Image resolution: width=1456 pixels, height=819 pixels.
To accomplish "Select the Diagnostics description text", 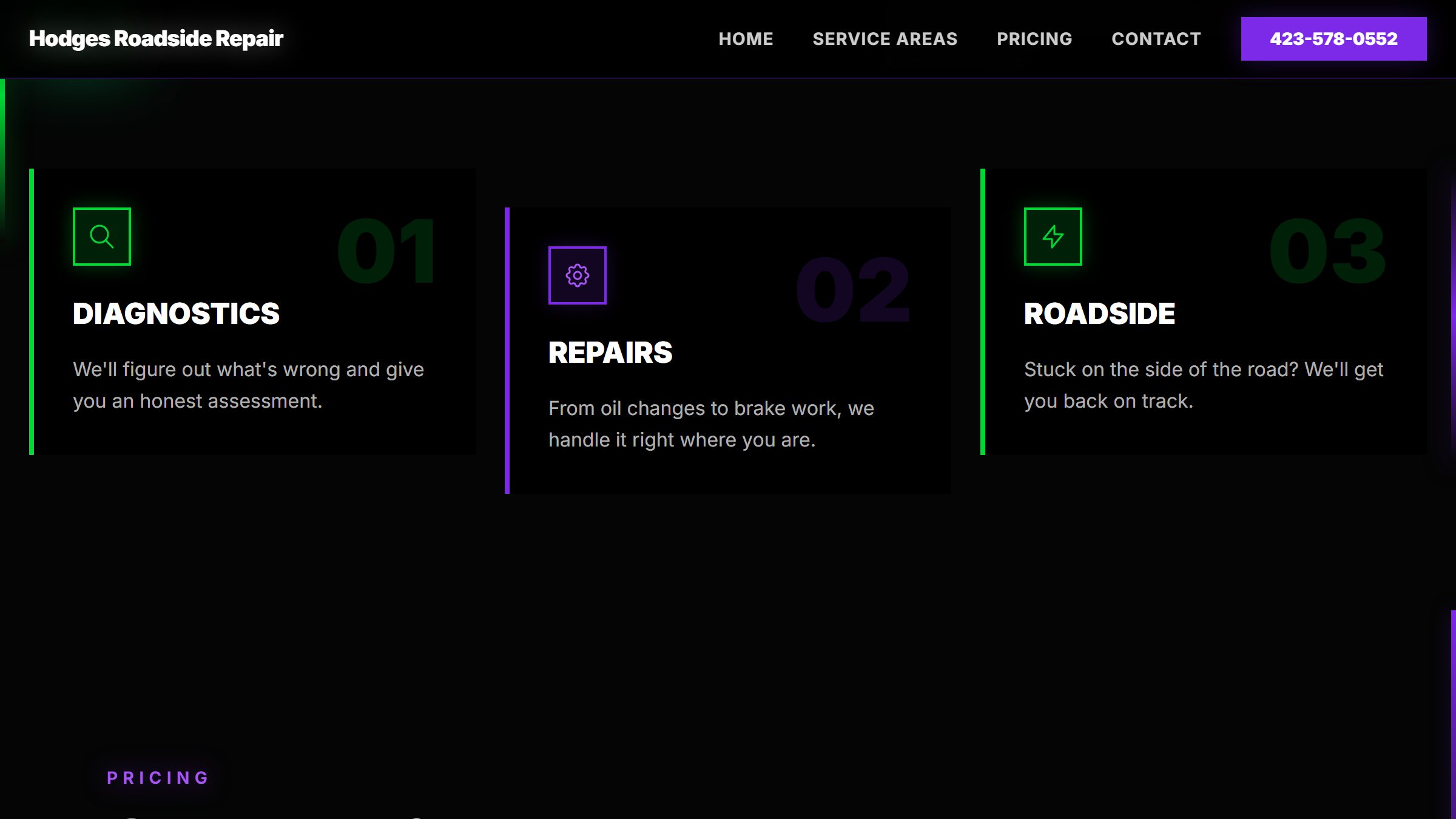I will point(249,384).
